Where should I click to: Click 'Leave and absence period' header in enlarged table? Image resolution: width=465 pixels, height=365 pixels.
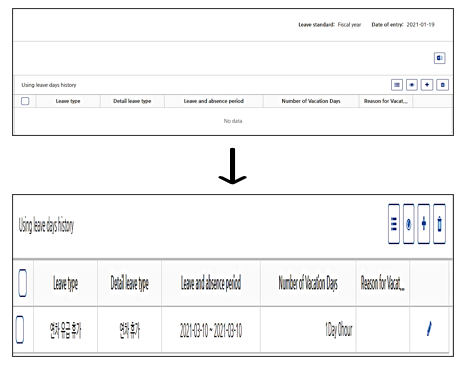point(211,283)
